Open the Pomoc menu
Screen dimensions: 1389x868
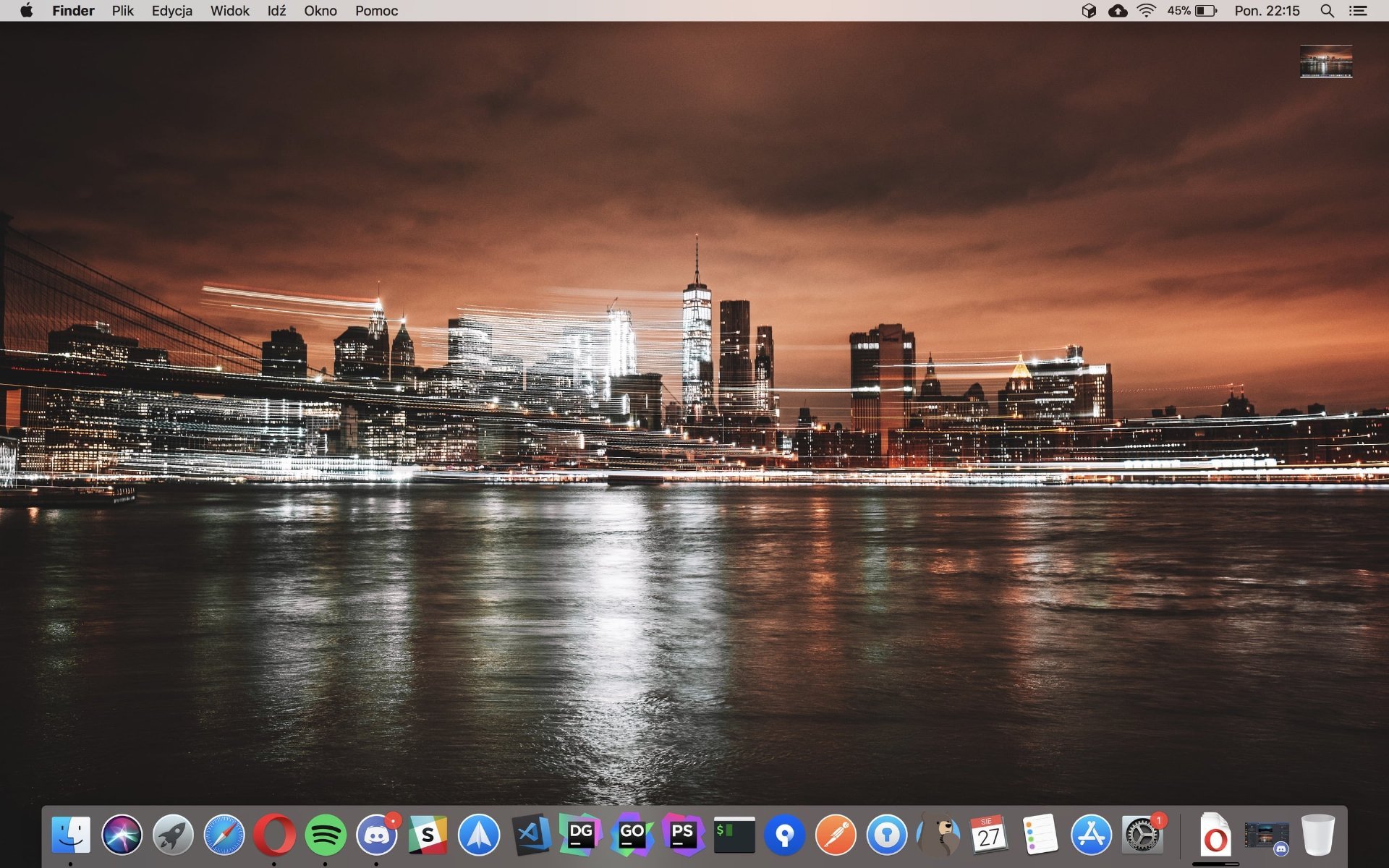pyautogui.click(x=377, y=11)
